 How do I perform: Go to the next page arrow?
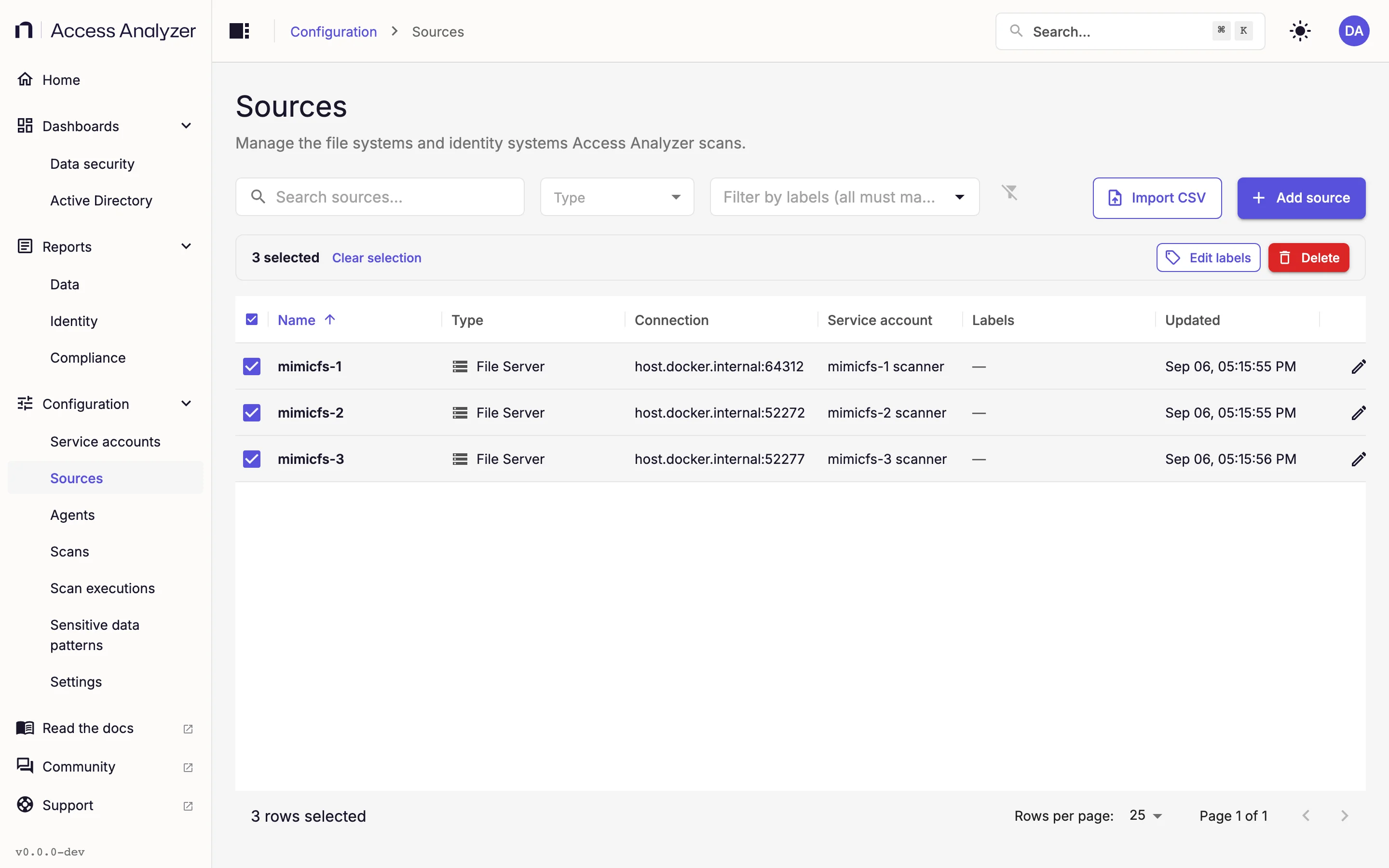1344,816
